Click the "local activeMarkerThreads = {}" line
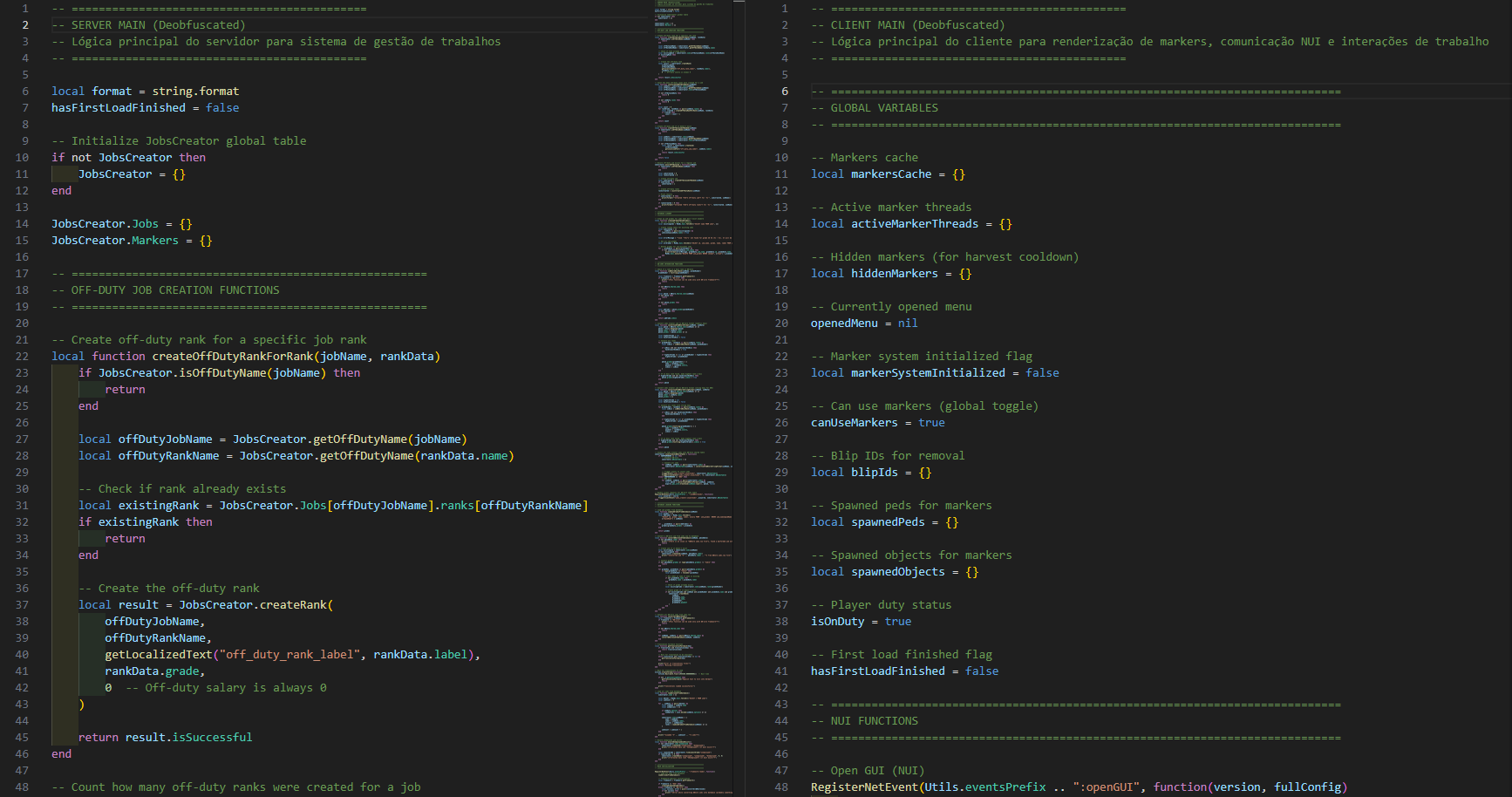Image resolution: width=1512 pixels, height=797 pixels. point(911,224)
